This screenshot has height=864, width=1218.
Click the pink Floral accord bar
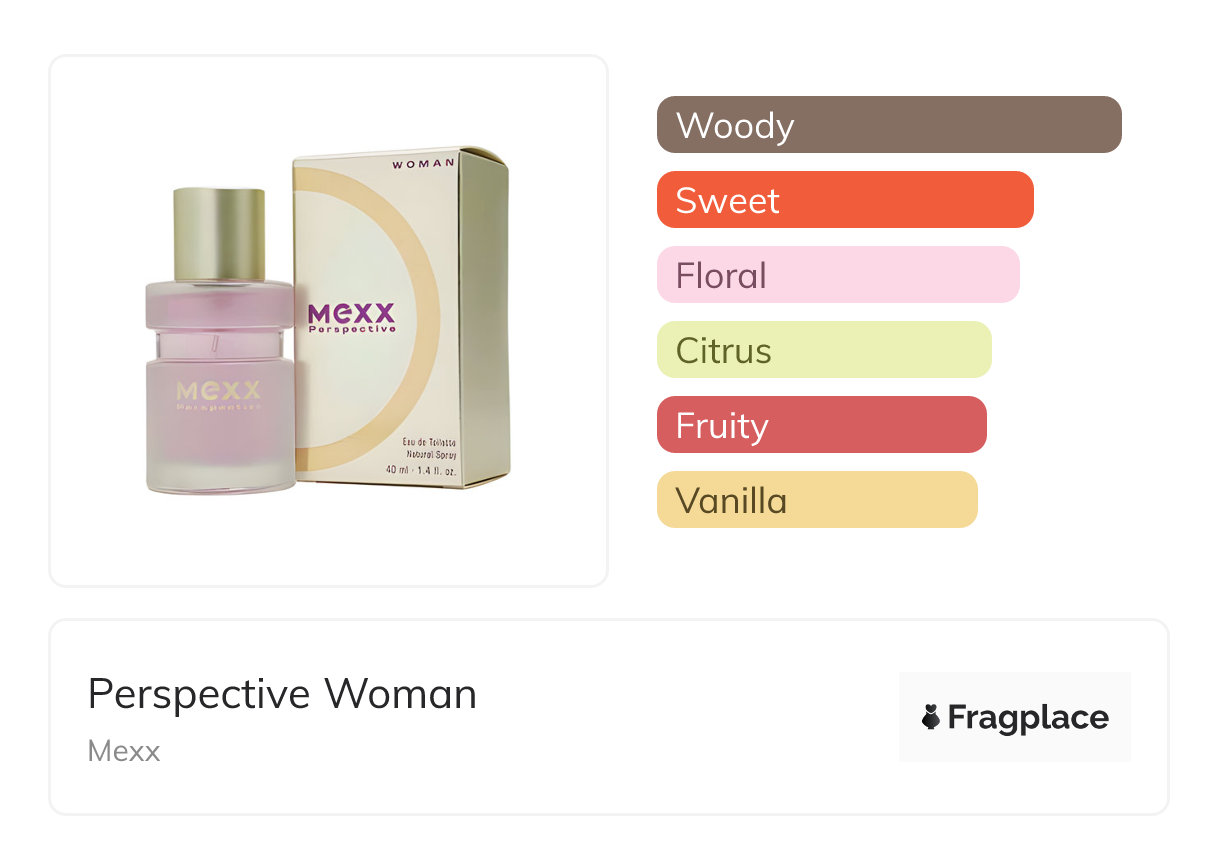pos(837,275)
